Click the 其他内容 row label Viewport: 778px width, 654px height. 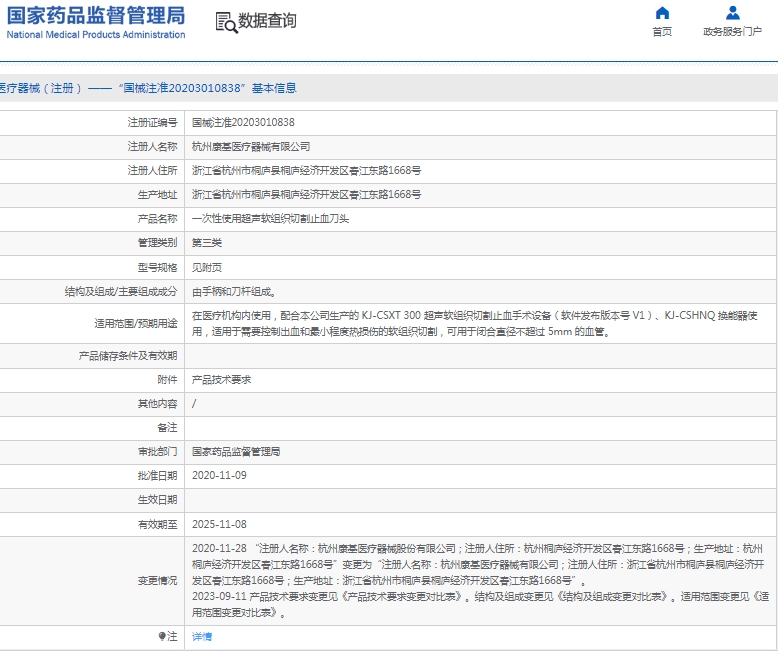(x=157, y=403)
